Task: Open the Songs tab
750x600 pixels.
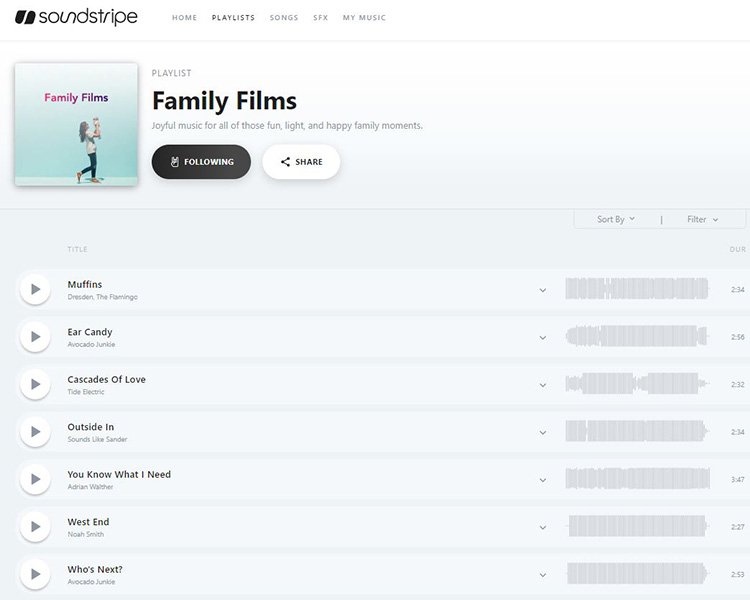Action: pos(284,18)
